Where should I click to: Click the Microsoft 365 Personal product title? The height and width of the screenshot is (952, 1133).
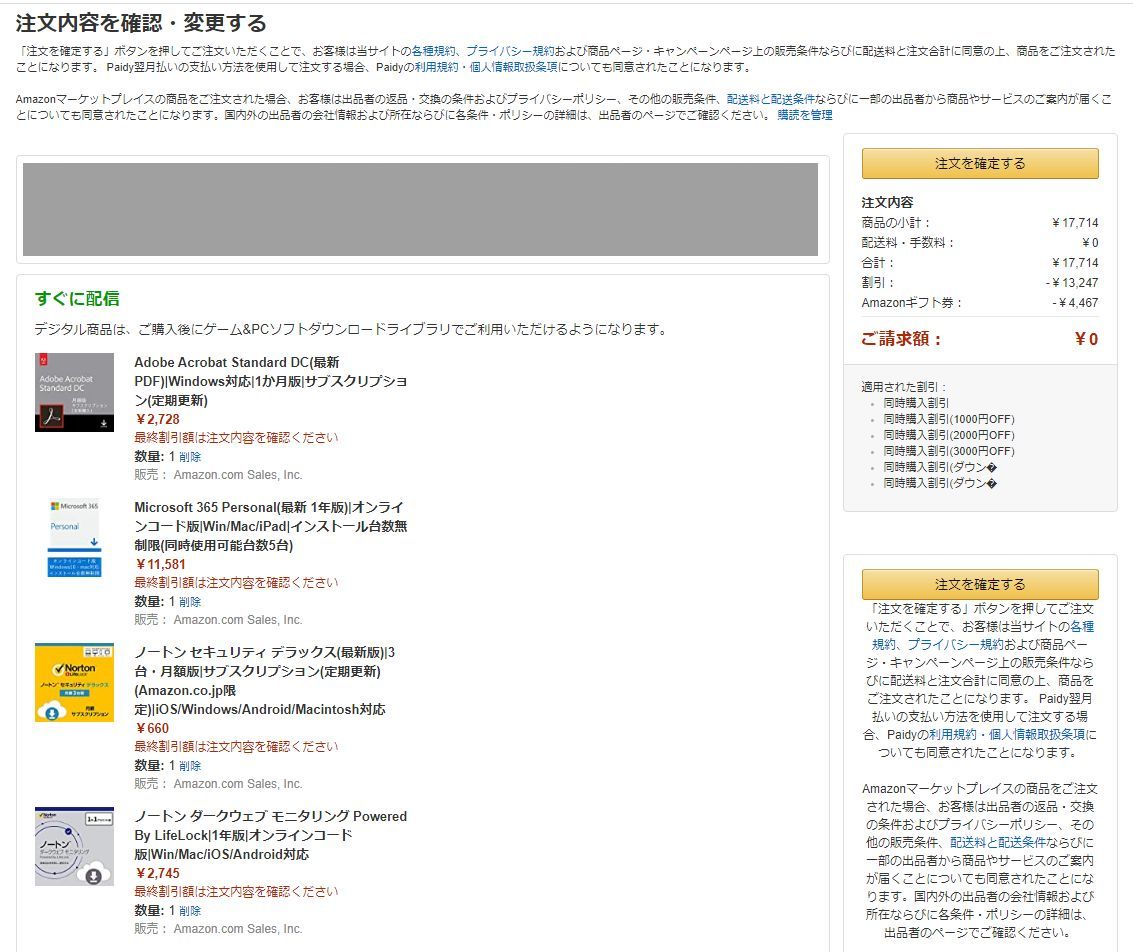[271, 527]
